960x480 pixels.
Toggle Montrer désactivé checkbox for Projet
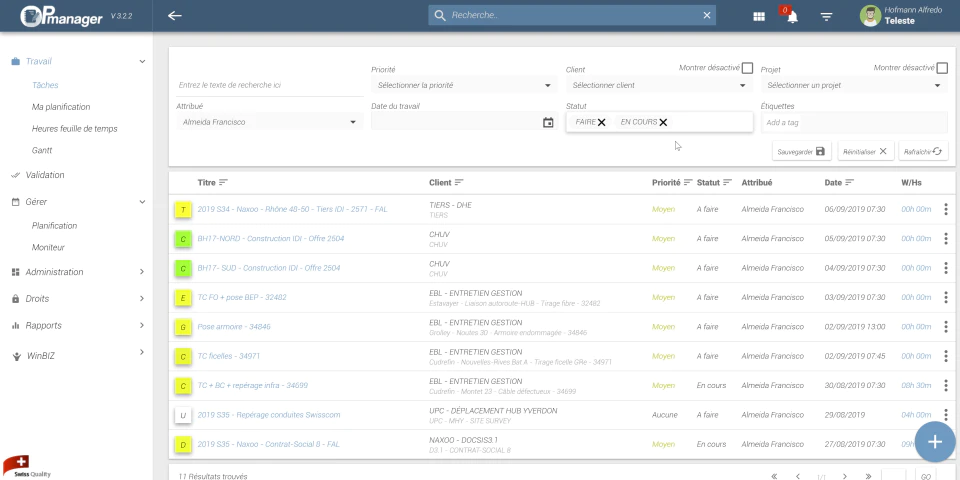pyautogui.click(x=942, y=68)
